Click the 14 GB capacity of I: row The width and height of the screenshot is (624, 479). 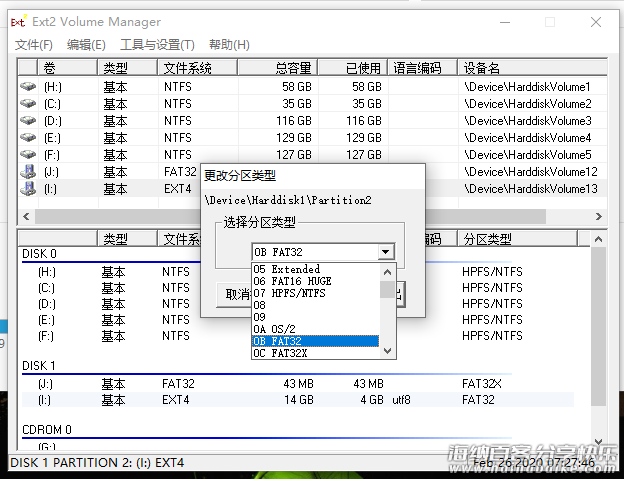click(298, 399)
